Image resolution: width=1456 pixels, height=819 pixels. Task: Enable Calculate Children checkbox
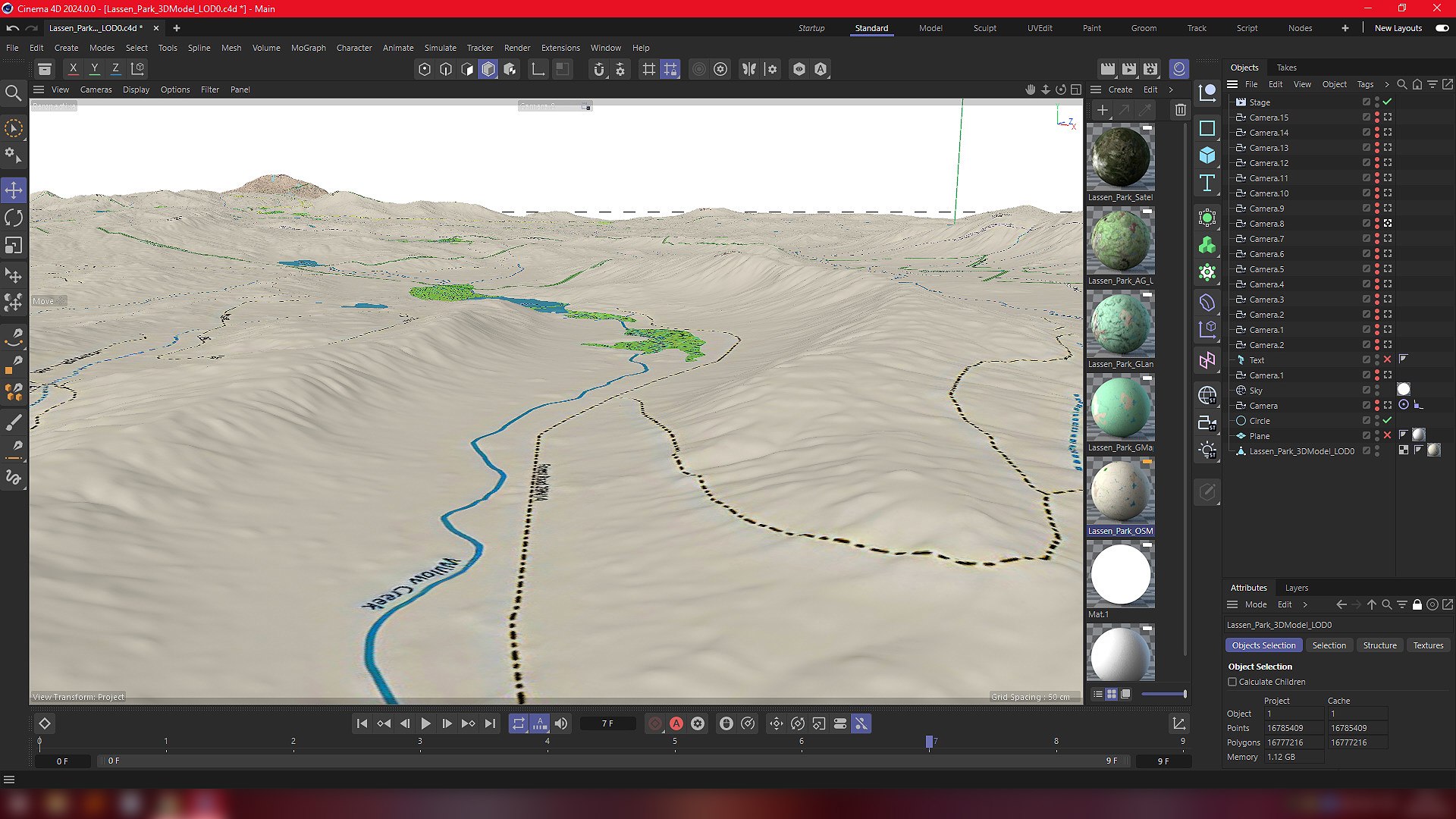click(x=1232, y=682)
